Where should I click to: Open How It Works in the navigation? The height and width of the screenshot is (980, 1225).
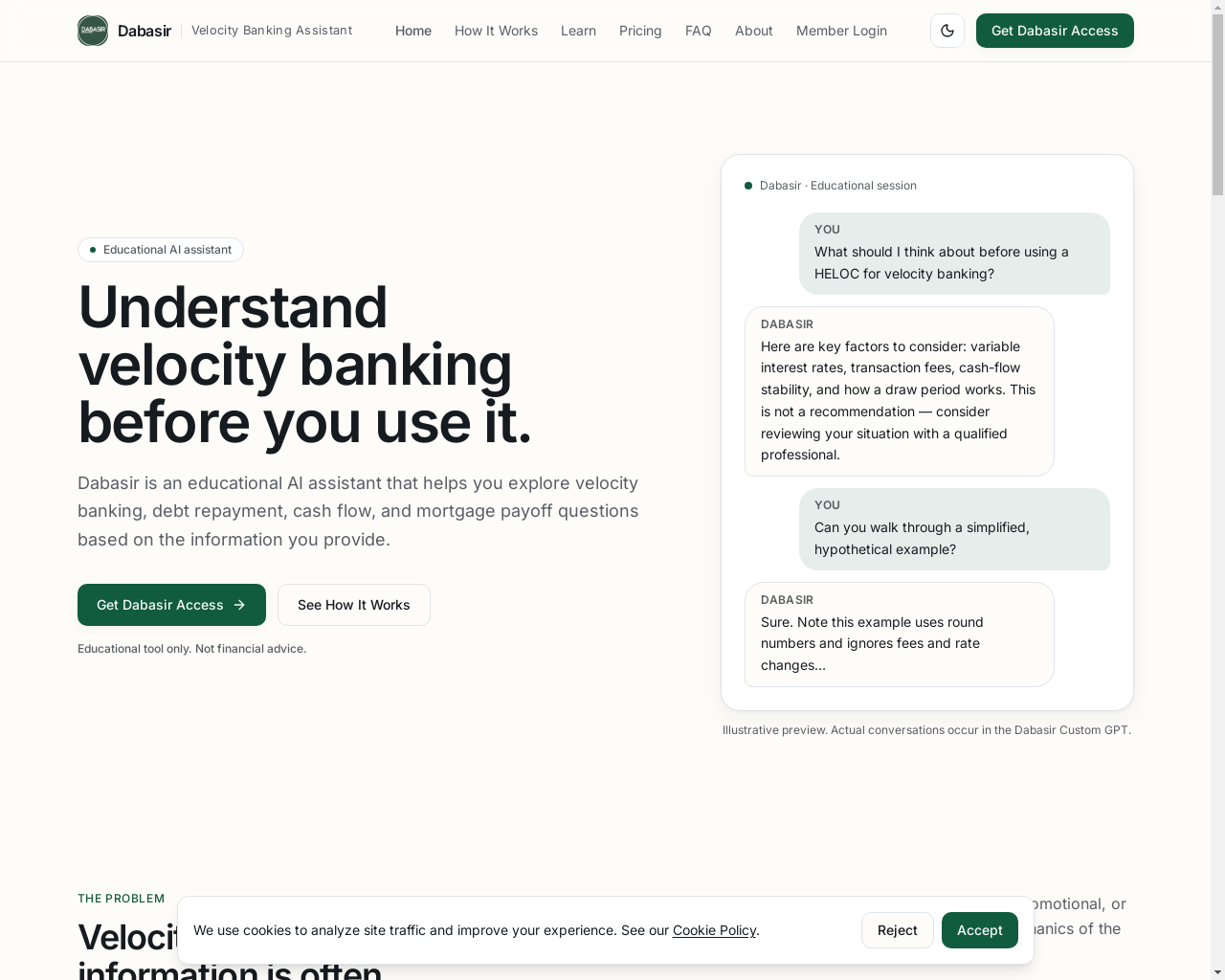pos(496,31)
